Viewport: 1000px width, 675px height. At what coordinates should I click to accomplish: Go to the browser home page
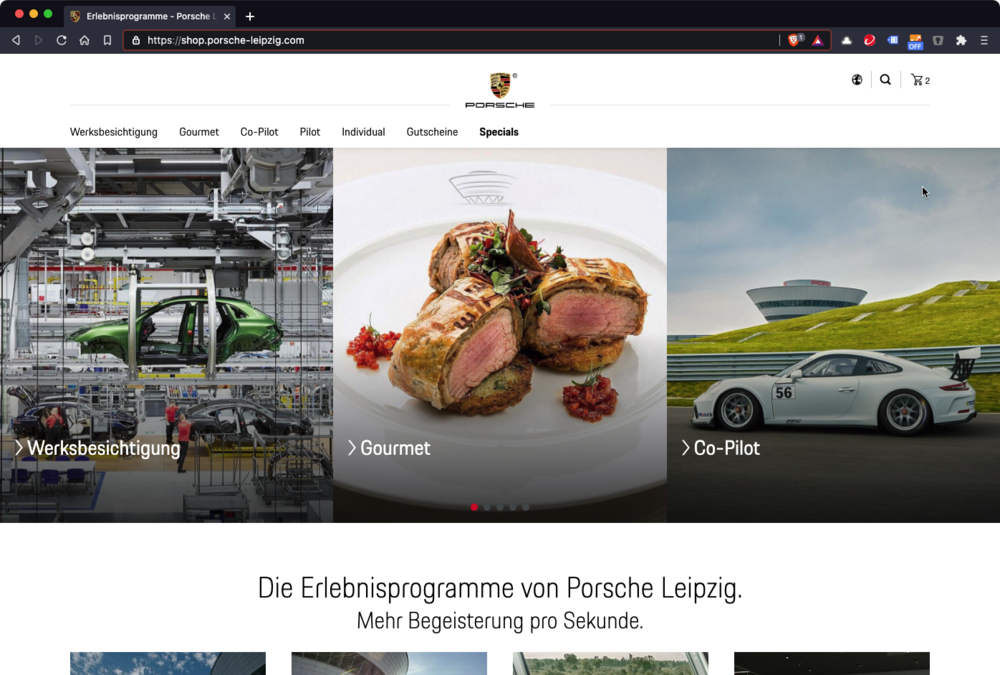(84, 40)
